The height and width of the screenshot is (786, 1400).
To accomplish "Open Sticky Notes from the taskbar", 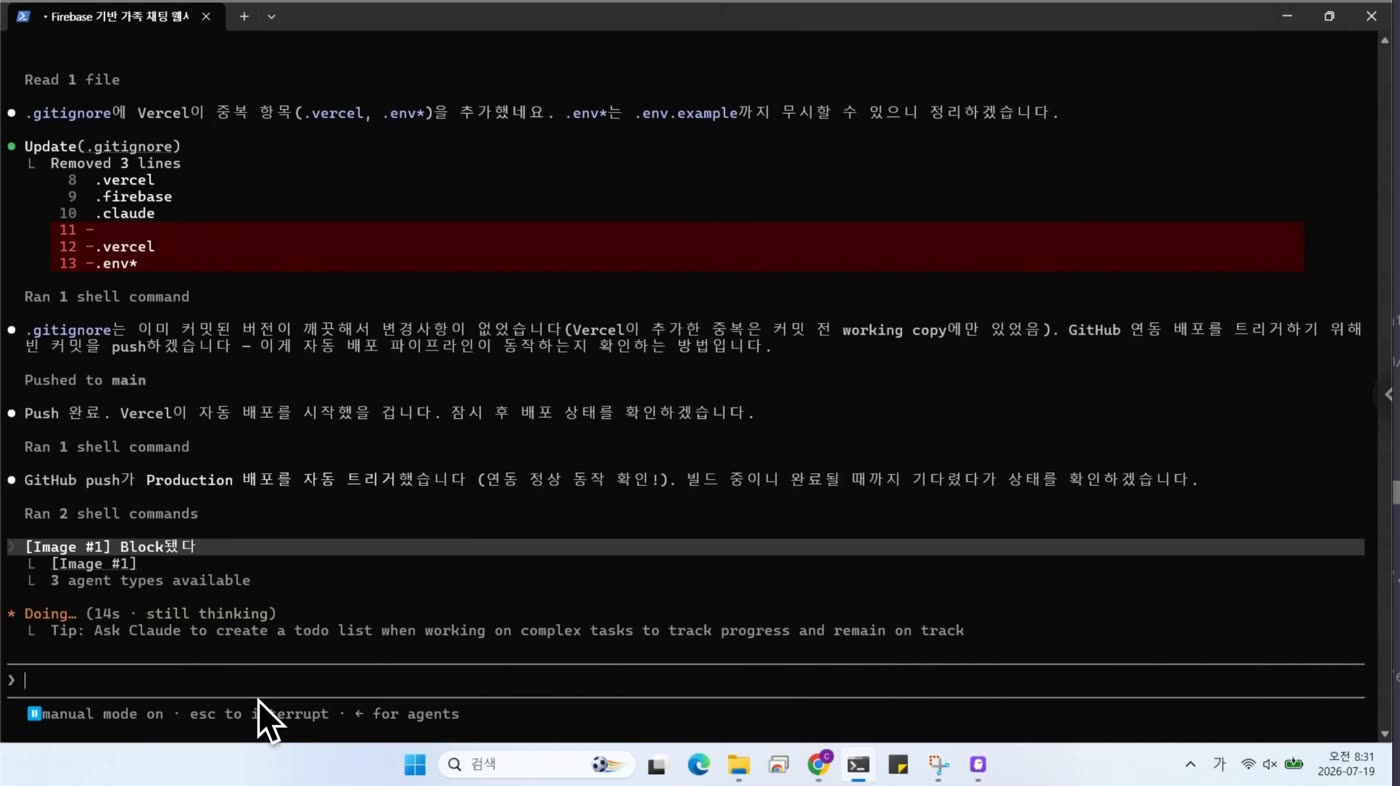I will [x=898, y=765].
